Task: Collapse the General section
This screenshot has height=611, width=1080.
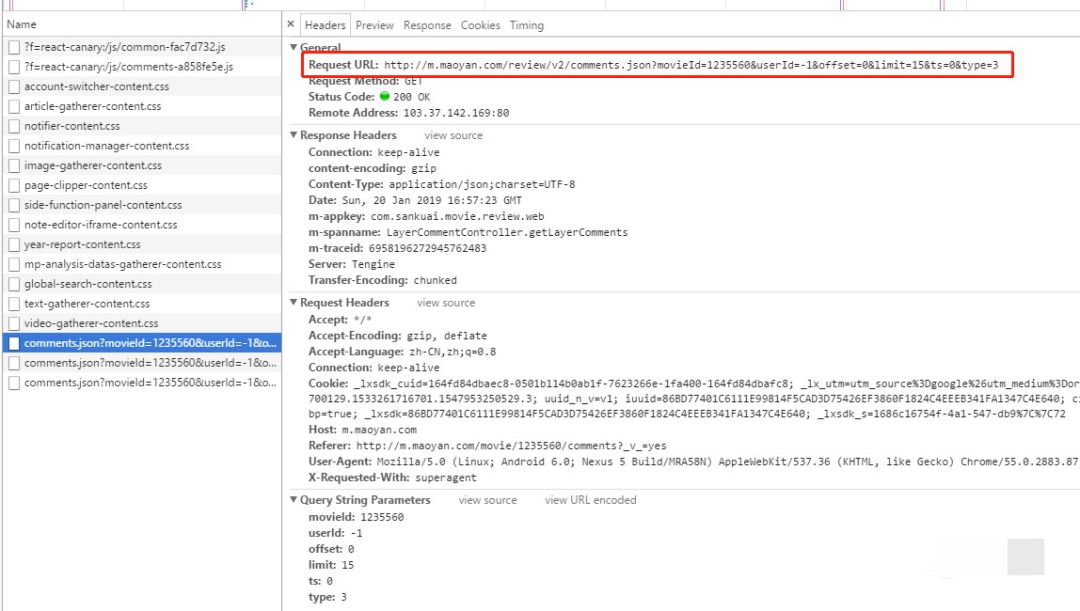Action: [293, 47]
